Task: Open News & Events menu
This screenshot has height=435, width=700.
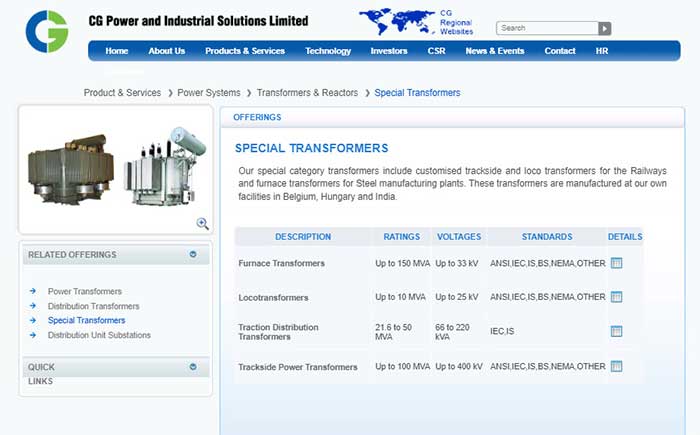Action: pos(495,51)
